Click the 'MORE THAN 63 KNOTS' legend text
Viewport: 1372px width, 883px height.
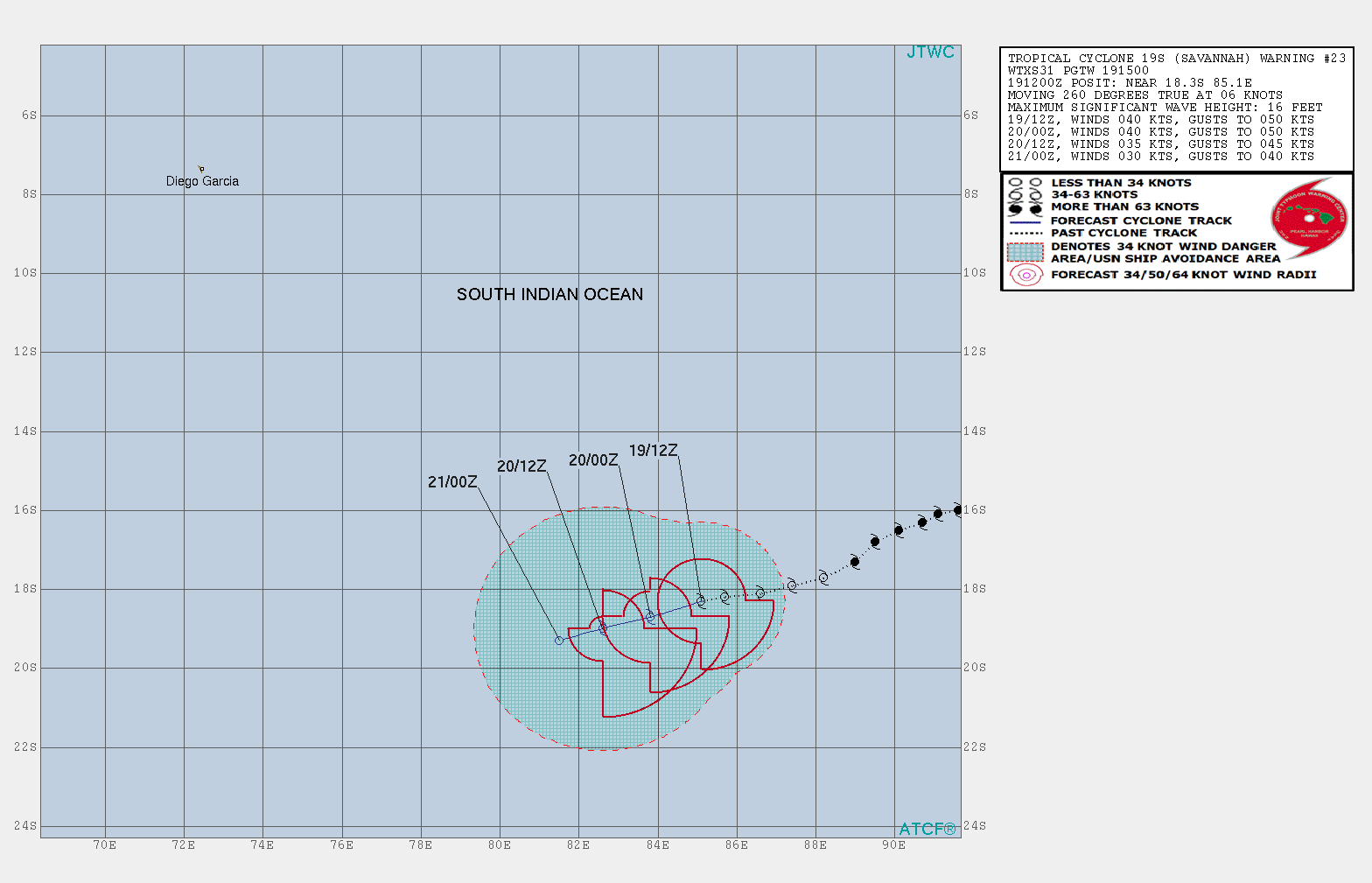tap(1124, 207)
